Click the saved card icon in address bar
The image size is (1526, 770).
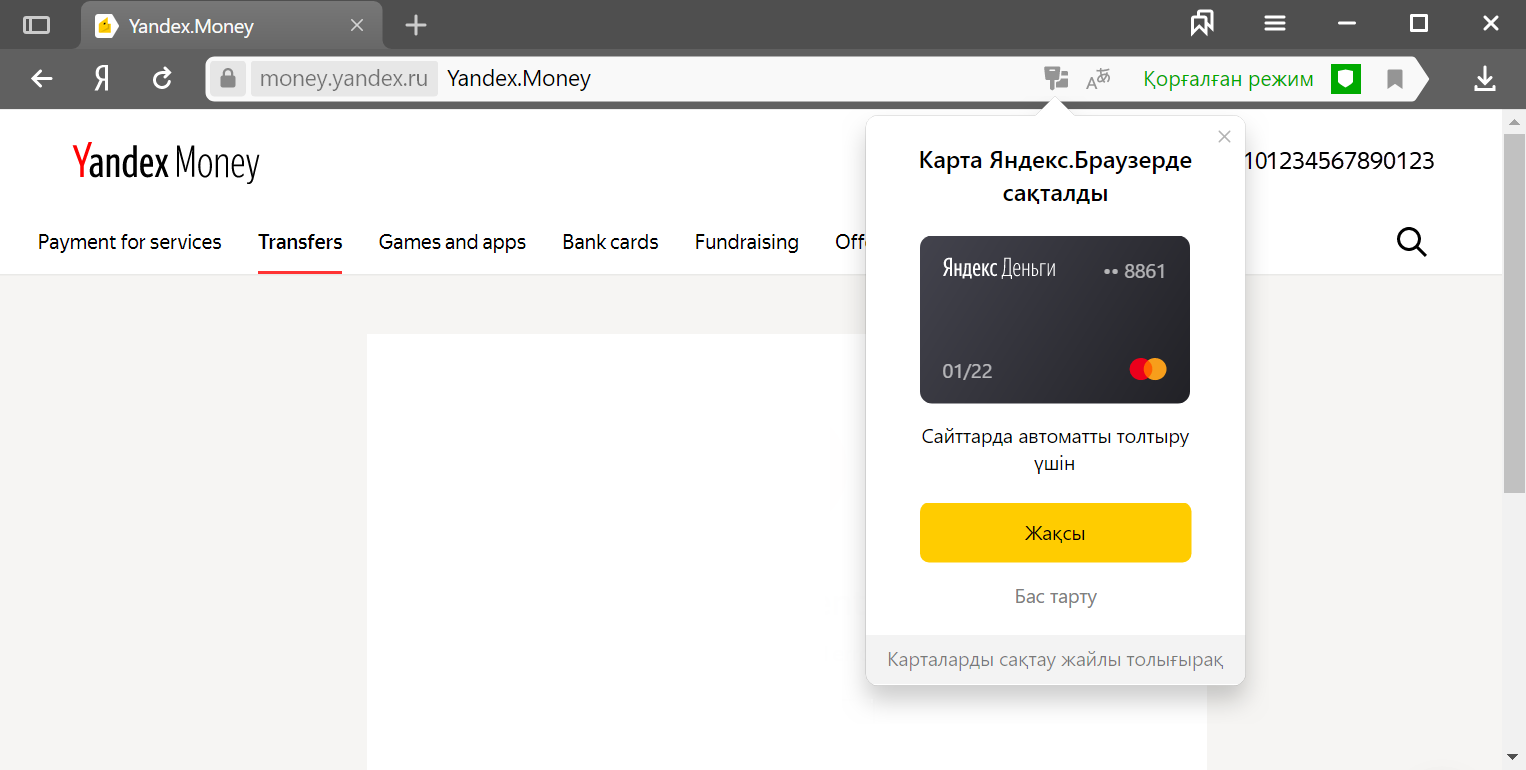tap(1056, 77)
